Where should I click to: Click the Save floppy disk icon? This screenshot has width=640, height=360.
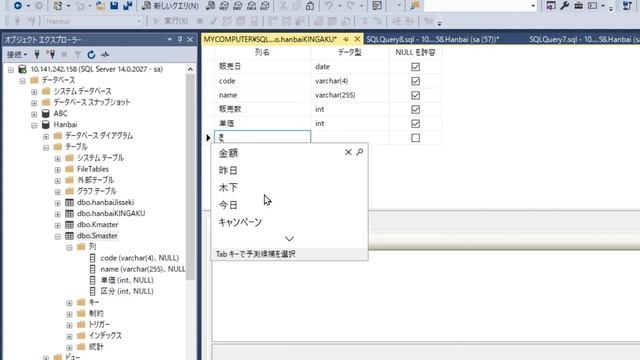[114, 6]
